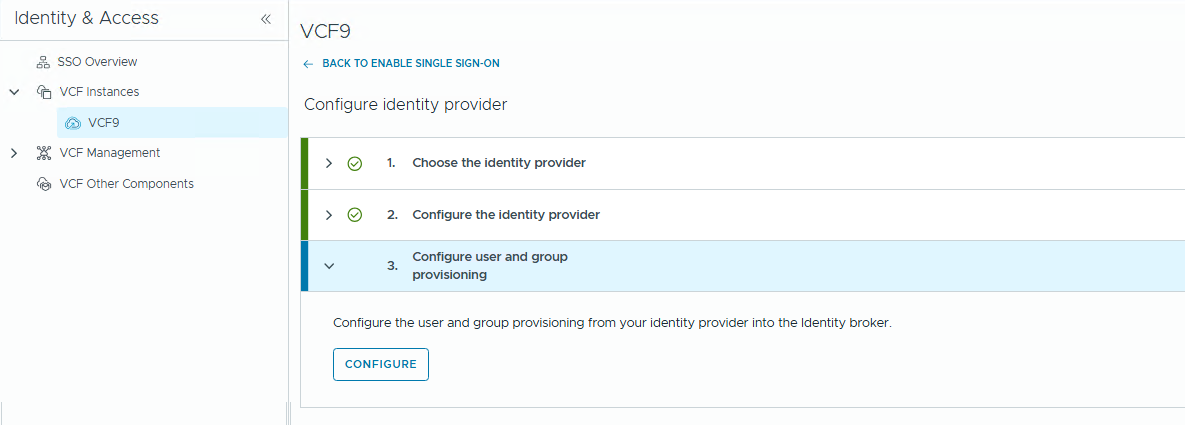
Task: Open the VCF Other Components entry
Action: pos(126,184)
